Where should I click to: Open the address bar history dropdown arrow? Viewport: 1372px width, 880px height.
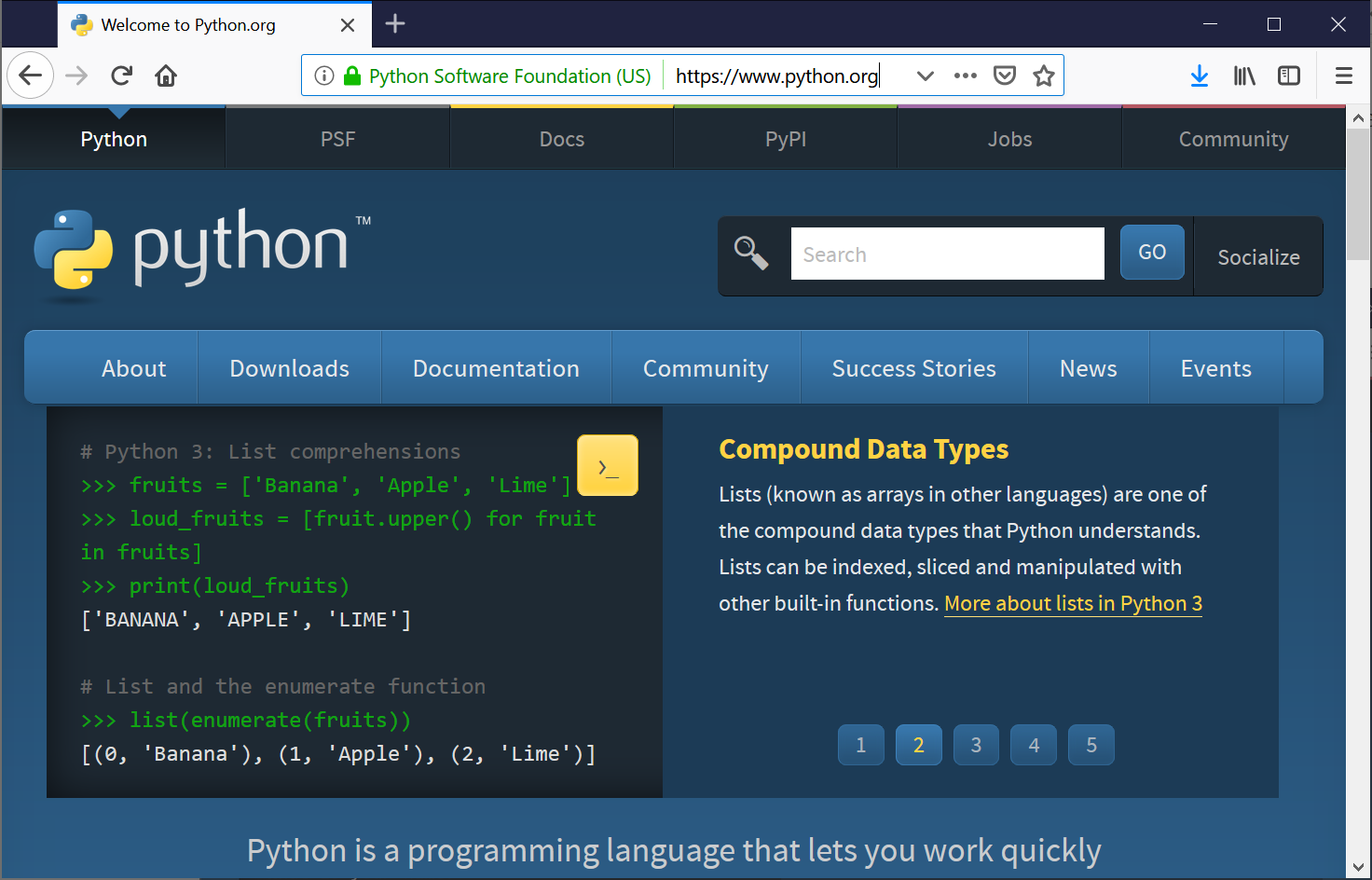click(925, 76)
